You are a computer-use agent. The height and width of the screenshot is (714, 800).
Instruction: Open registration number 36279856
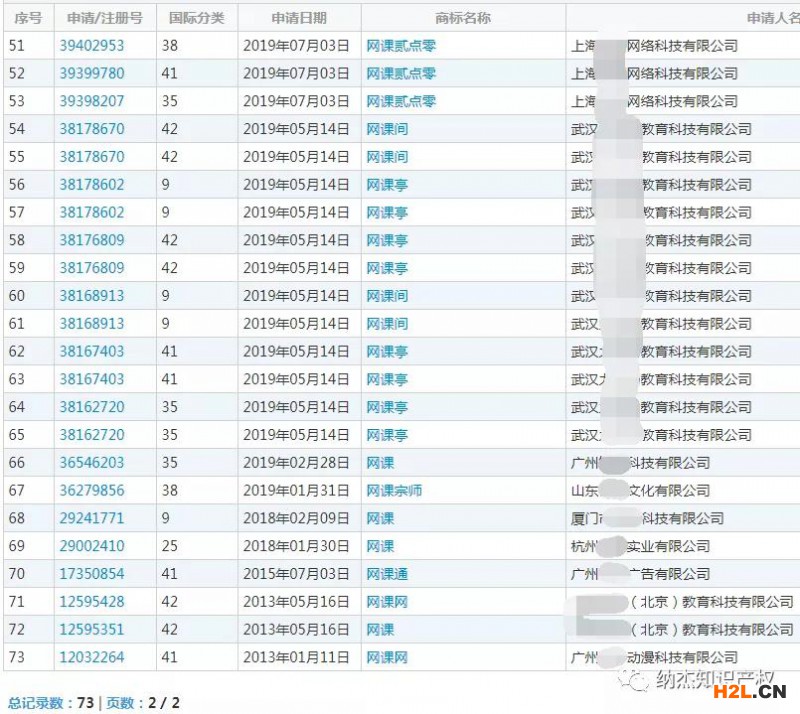click(92, 490)
